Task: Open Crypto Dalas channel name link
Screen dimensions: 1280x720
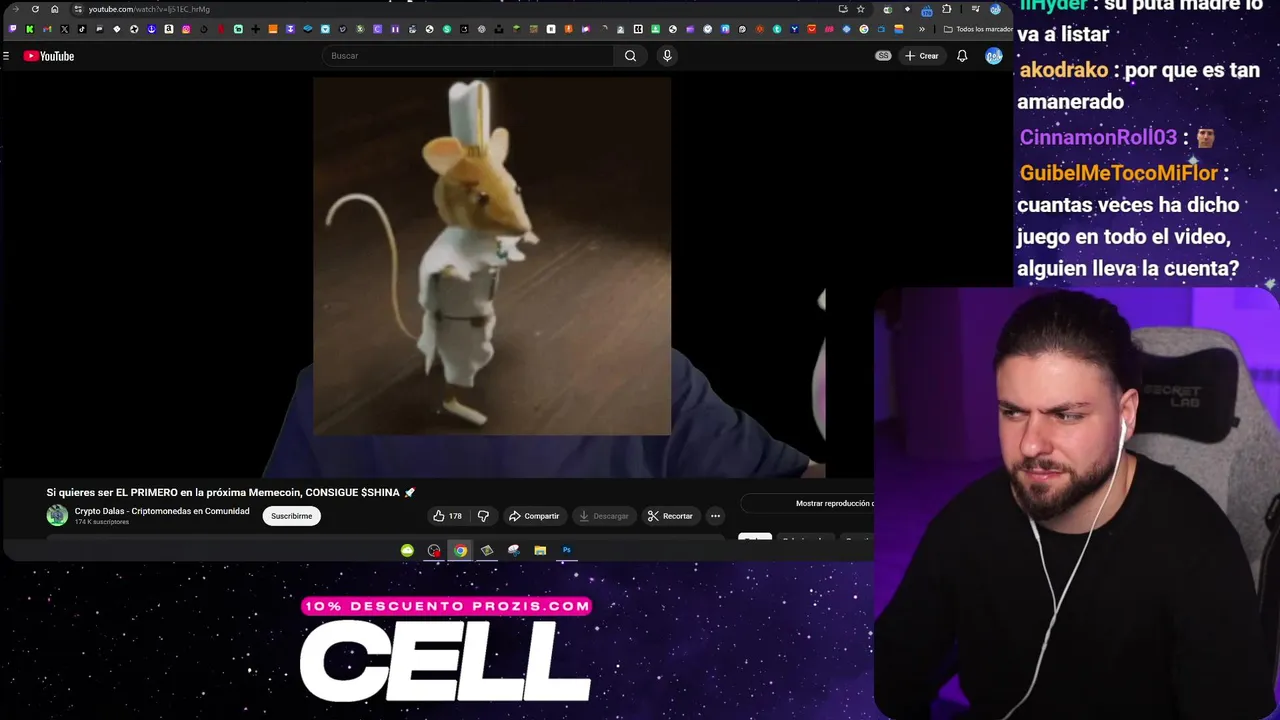Action: (x=162, y=511)
